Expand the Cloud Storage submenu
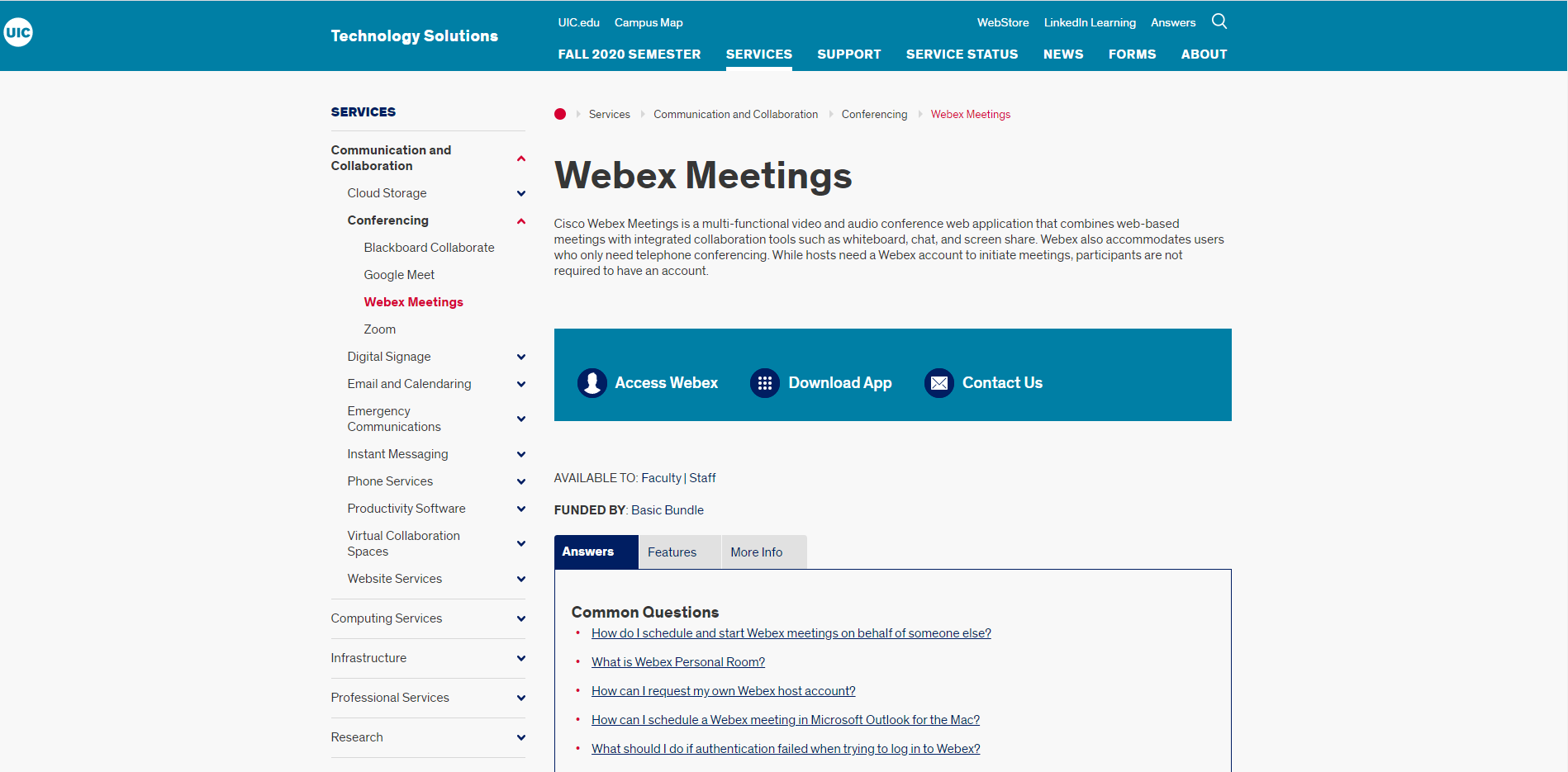This screenshot has width=1568, height=772. tap(521, 193)
